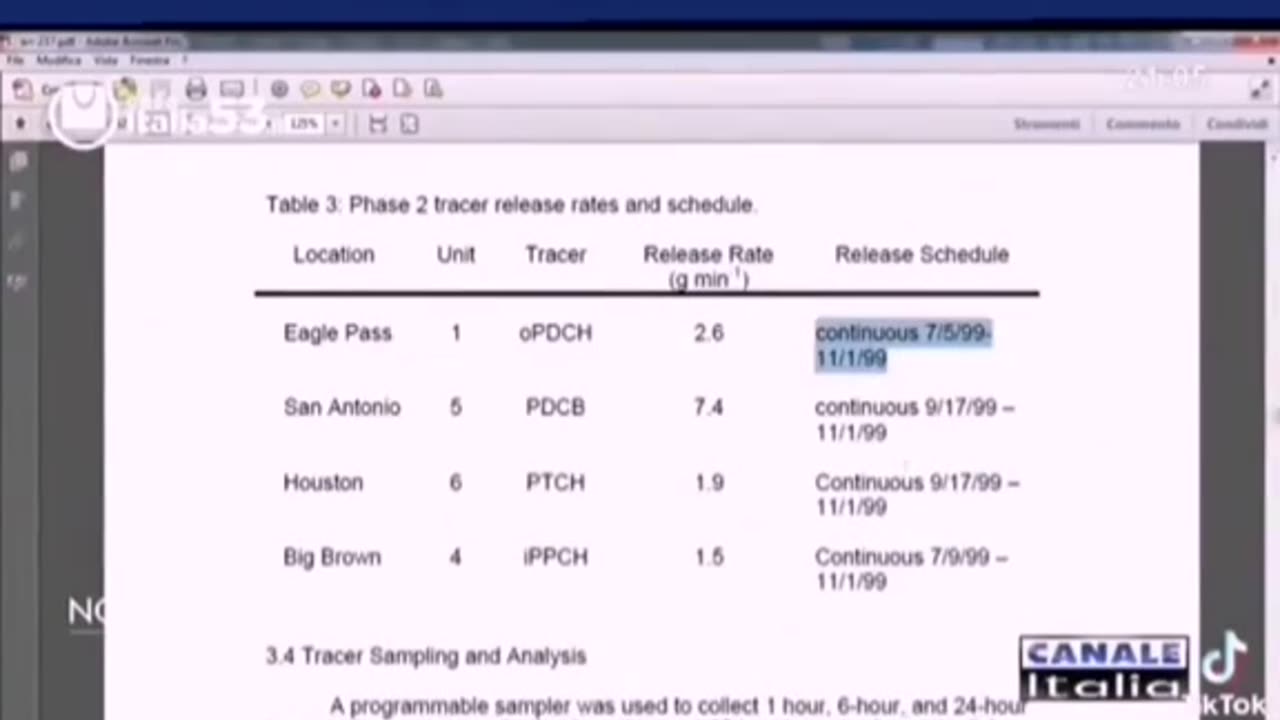Click the 'Houston' location cell

point(323,482)
